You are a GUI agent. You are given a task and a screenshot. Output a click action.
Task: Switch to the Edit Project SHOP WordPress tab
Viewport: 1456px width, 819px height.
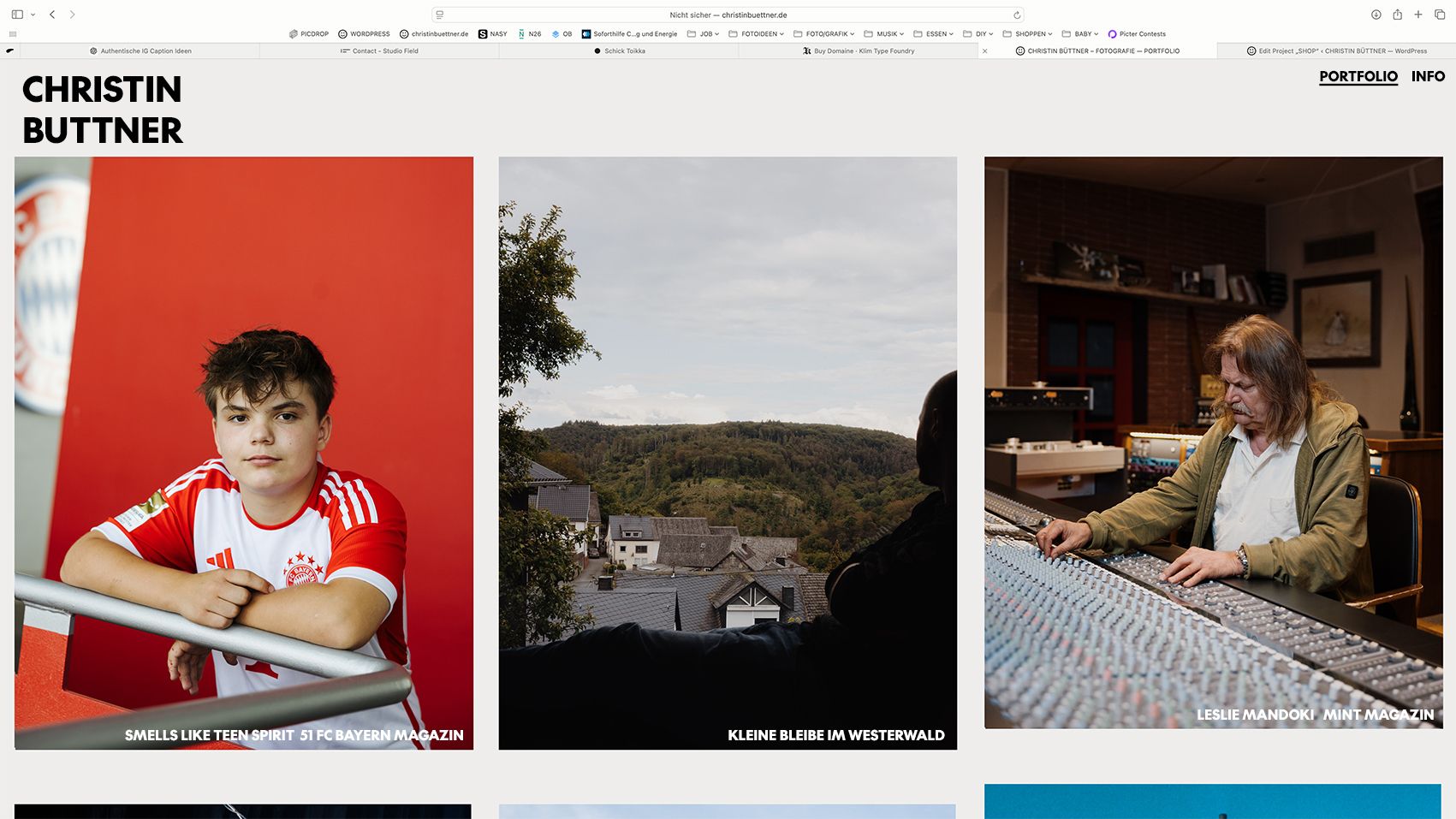click(1336, 51)
